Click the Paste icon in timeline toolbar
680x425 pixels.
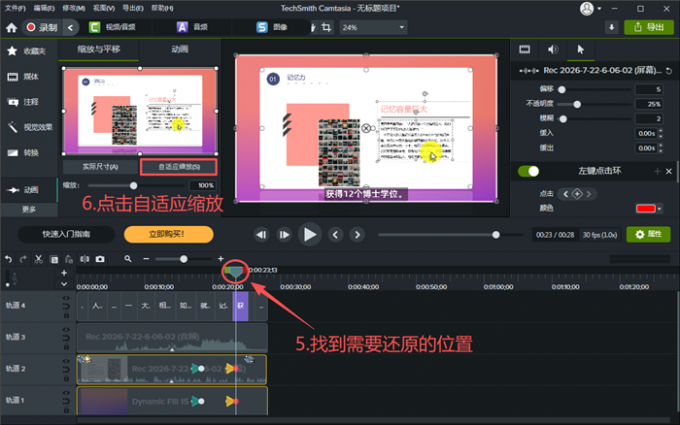pyautogui.click(x=69, y=259)
